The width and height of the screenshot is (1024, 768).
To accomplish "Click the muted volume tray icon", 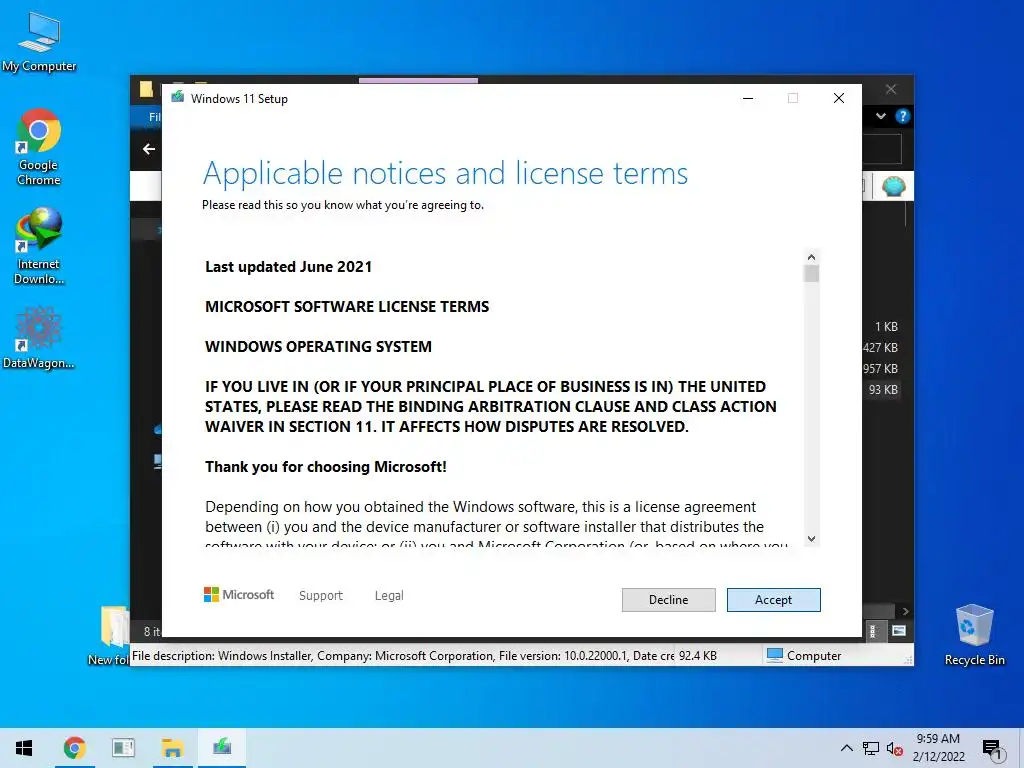I will [x=895, y=748].
